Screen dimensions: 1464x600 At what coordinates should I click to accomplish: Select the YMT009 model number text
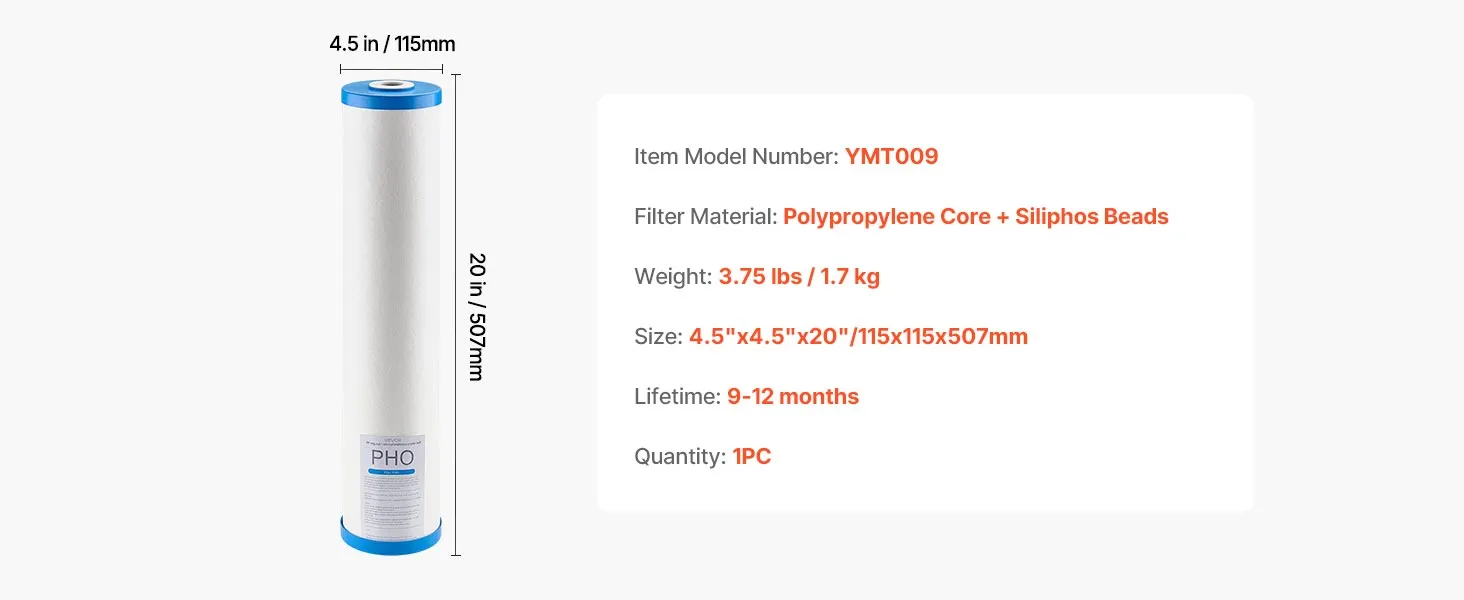(x=892, y=156)
